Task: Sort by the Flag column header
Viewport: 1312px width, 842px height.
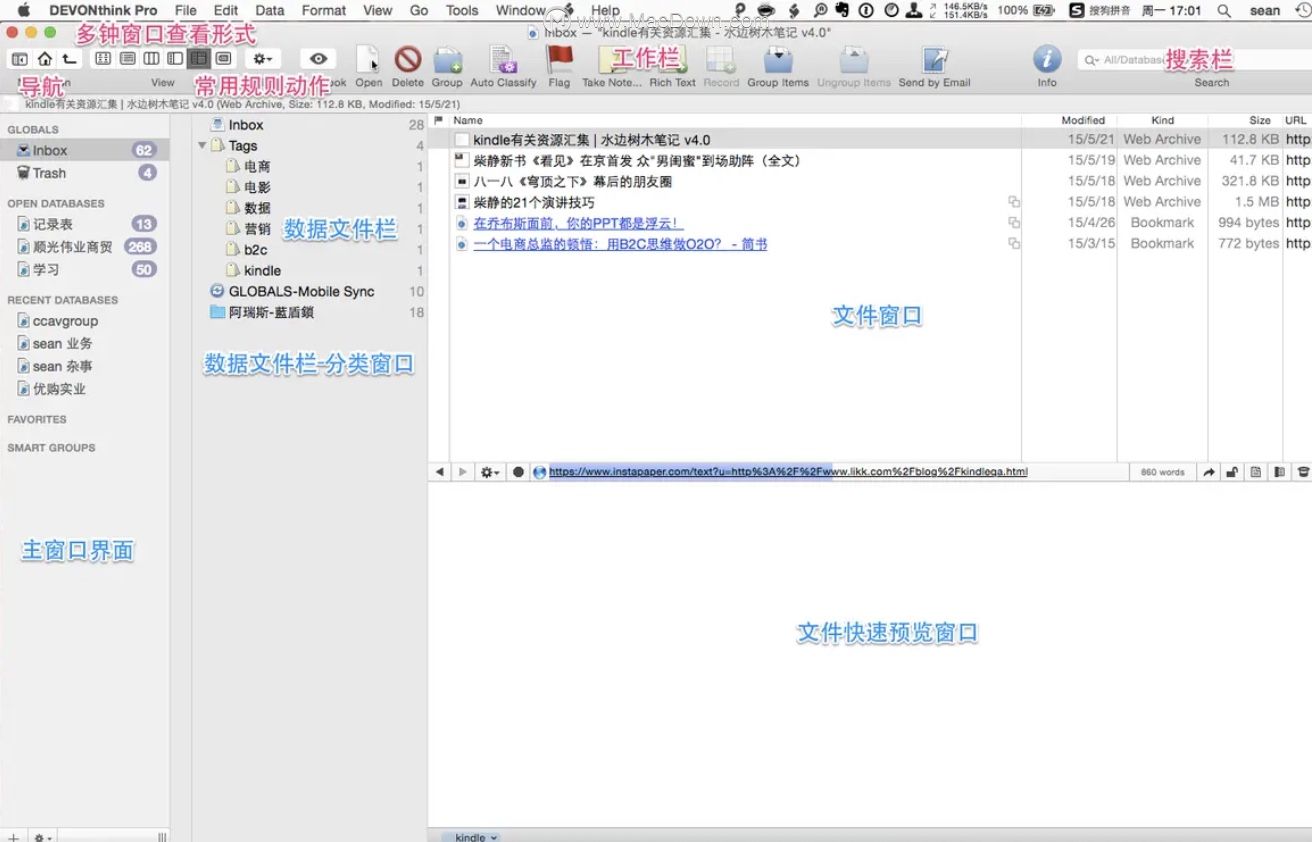Action: coord(438,120)
